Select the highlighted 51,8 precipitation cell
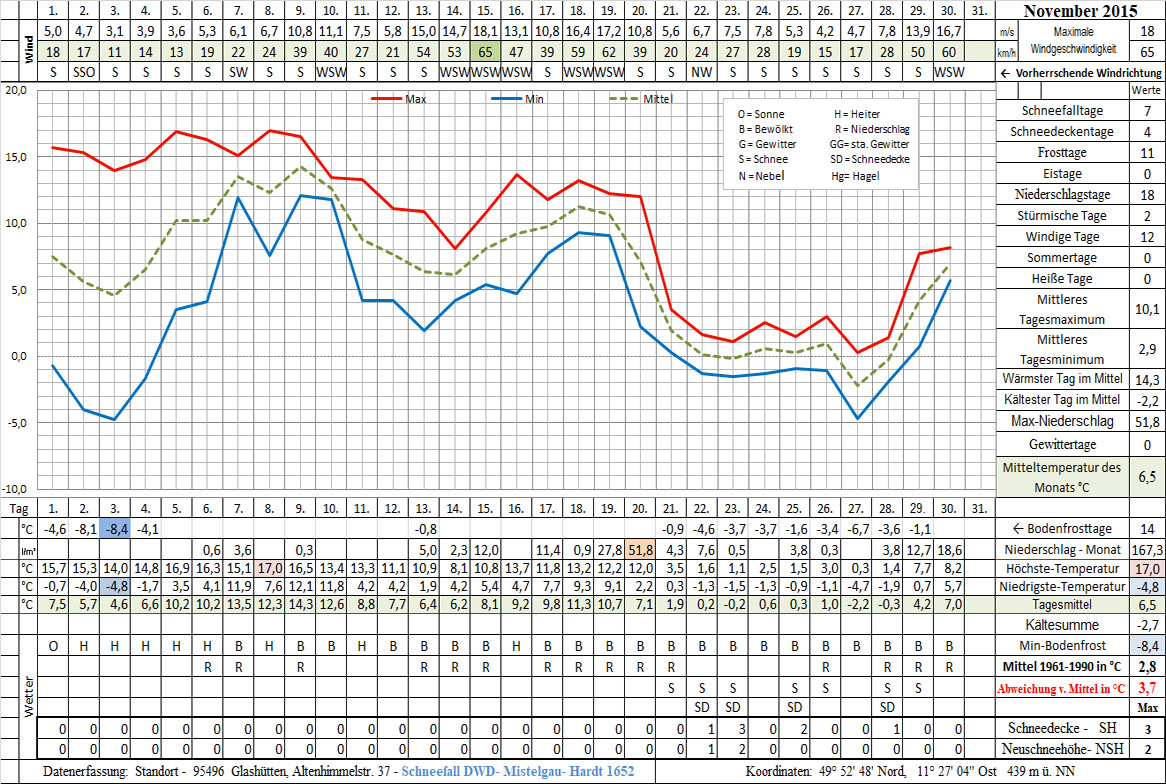The width and height of the screenshot is (1166, 784). (x=640, y=549)
